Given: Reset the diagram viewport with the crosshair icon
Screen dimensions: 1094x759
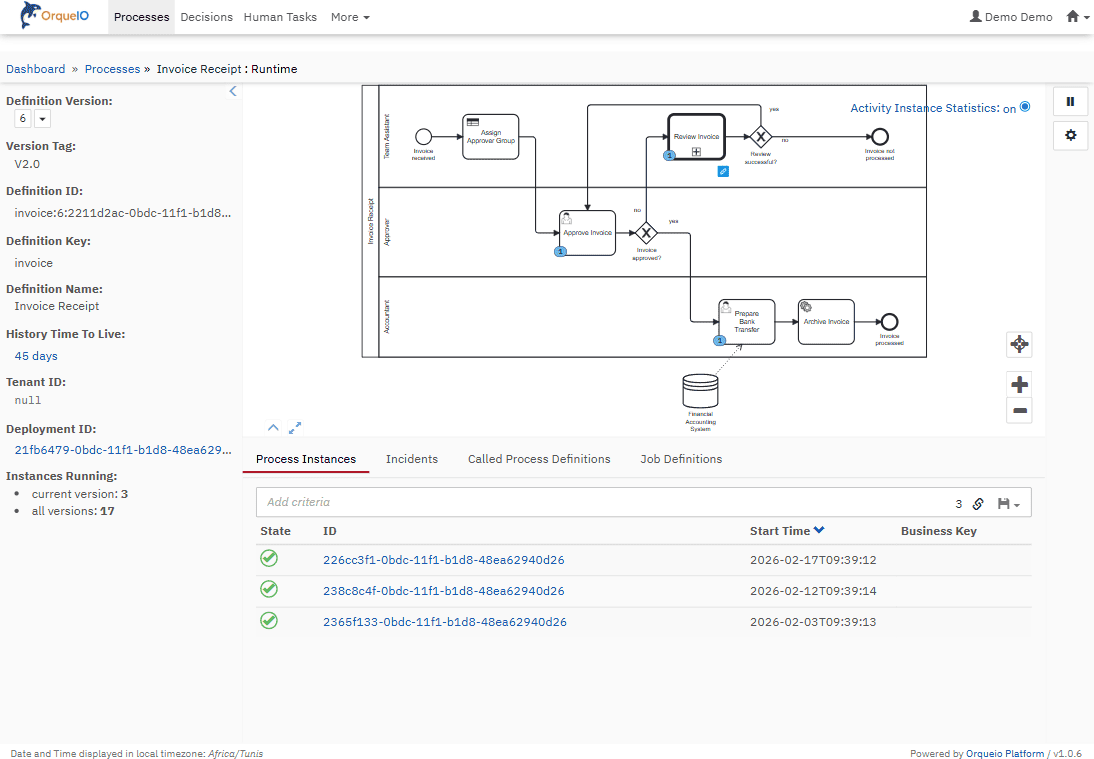Looking at the screenshot, I should (x=1019, y=344).
